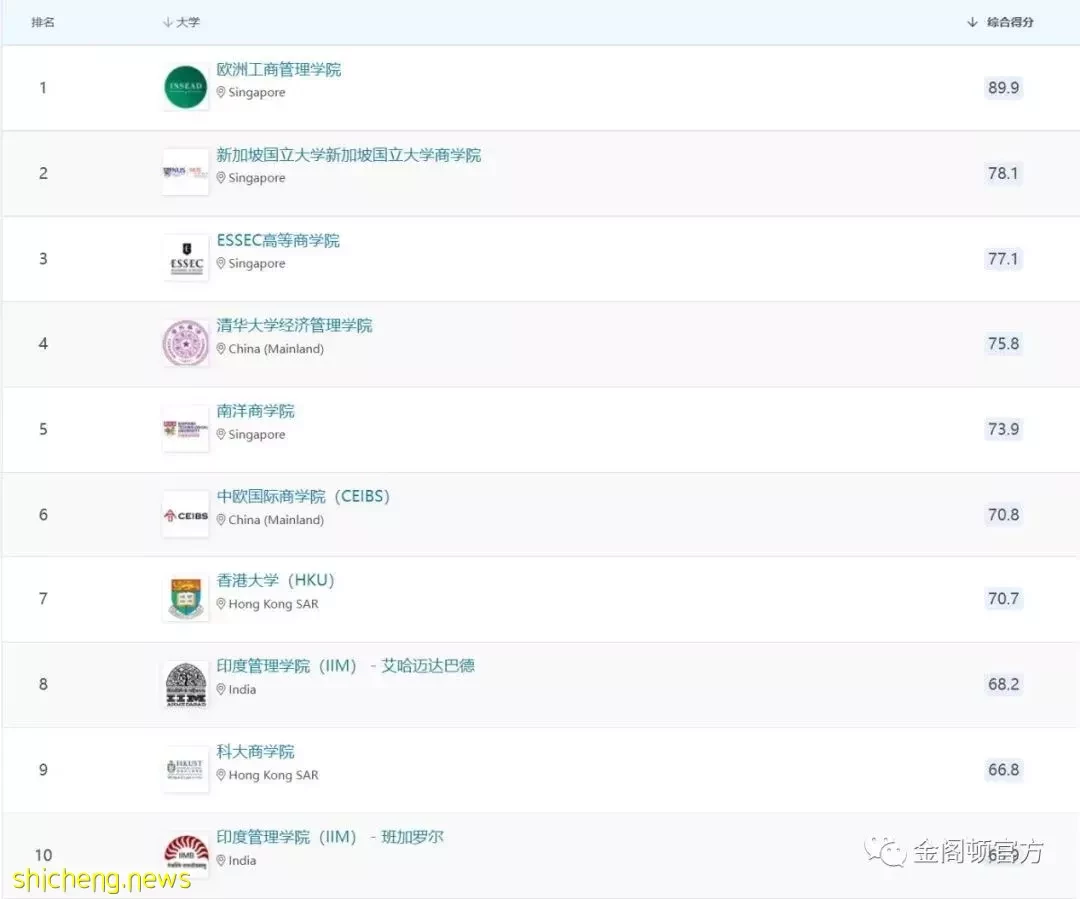Open the green INSEAD logo
1080x899 pixels.
[x=186, y=87]
